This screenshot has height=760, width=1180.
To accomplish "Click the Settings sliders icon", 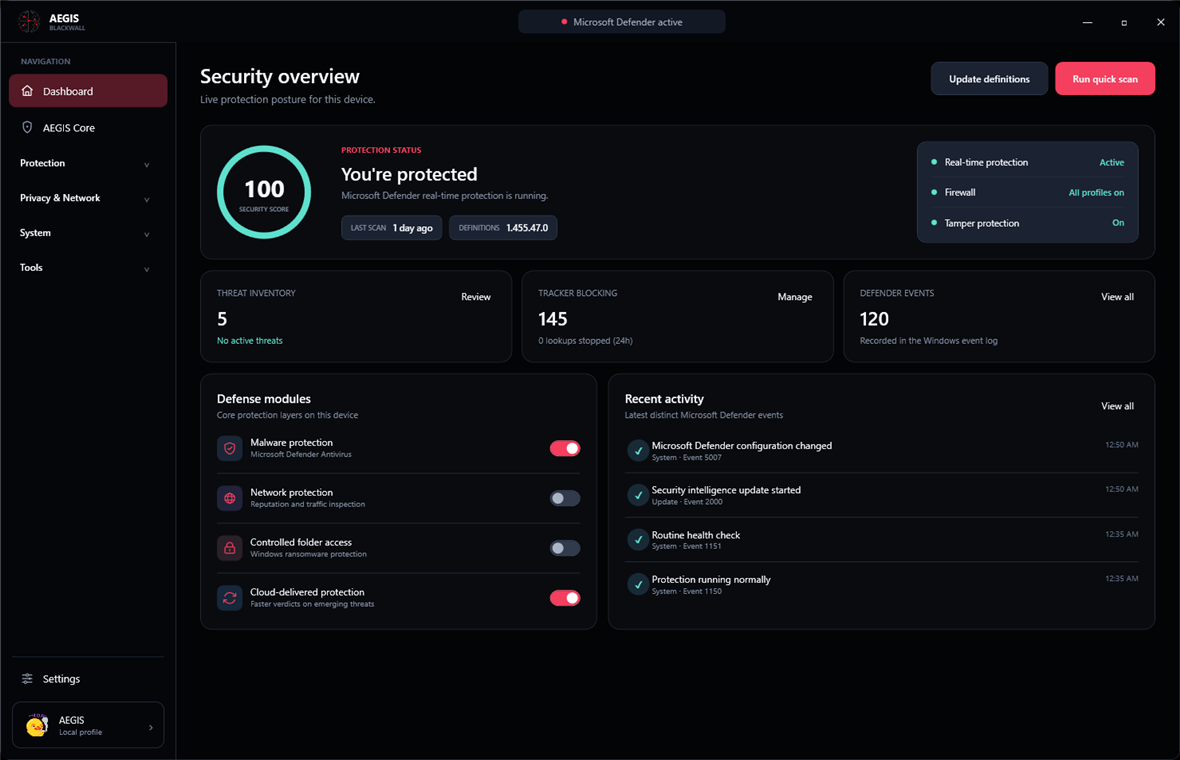I will pos(27,679).
